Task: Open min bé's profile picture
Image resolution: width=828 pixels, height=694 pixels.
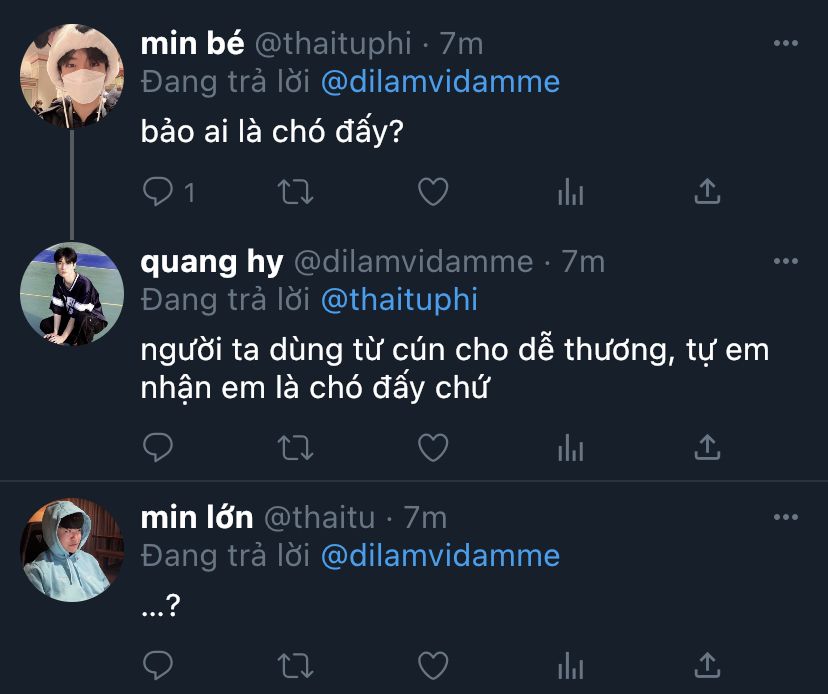Action: (71, 77)
